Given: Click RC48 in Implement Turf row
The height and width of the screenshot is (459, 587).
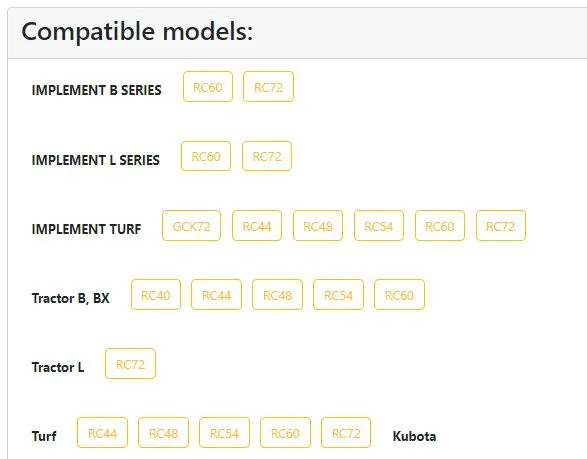Looking at the screenshot, I should pos(318,226).
